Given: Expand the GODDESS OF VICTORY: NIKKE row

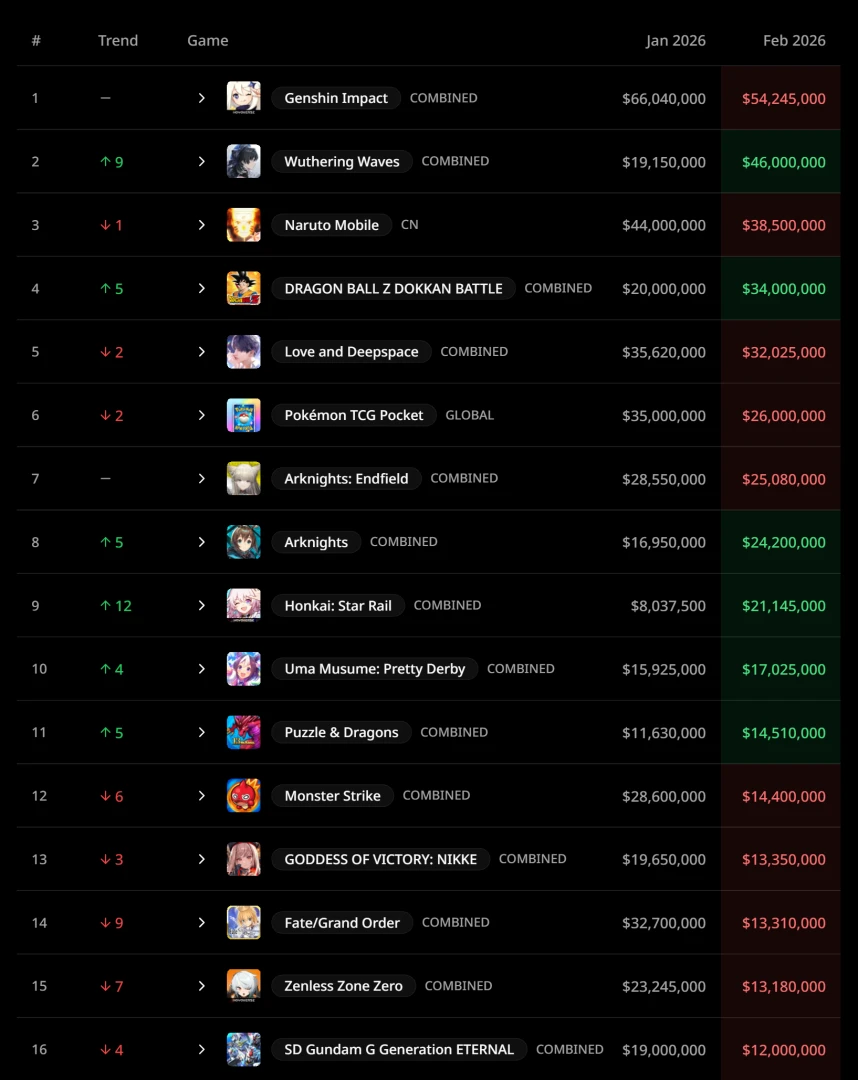Looking at the screenshot, I should click(201, 859).
